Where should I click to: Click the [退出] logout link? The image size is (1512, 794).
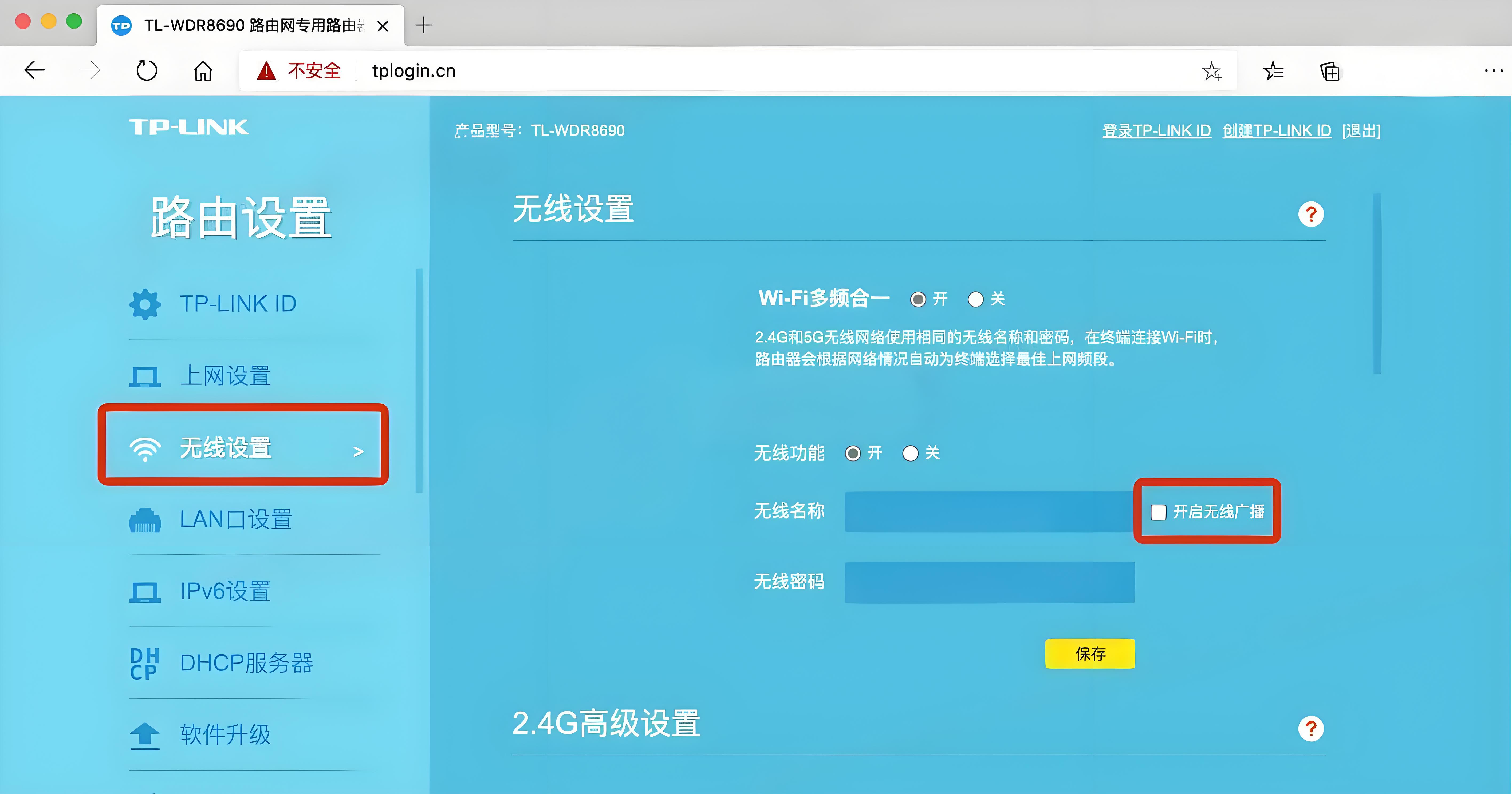(1361, 131)
